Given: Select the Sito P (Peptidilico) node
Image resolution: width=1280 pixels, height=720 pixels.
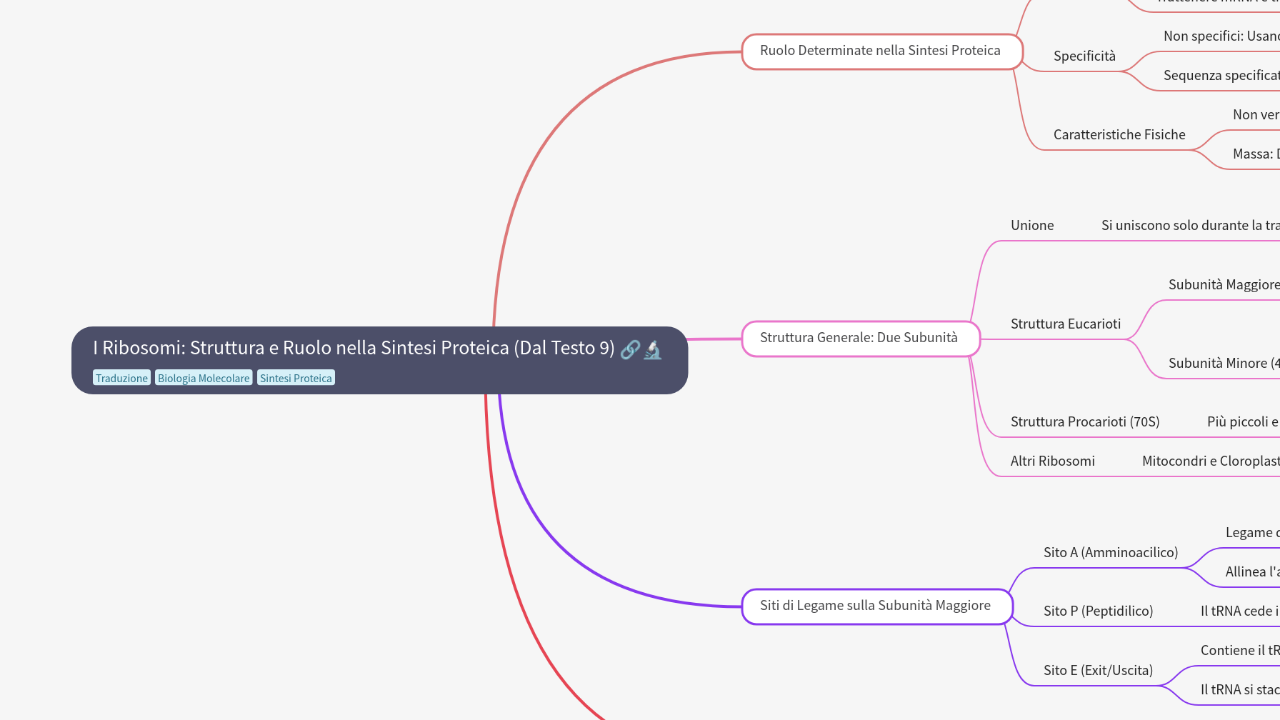Looking at the screenshot, I should (1098, 611).
